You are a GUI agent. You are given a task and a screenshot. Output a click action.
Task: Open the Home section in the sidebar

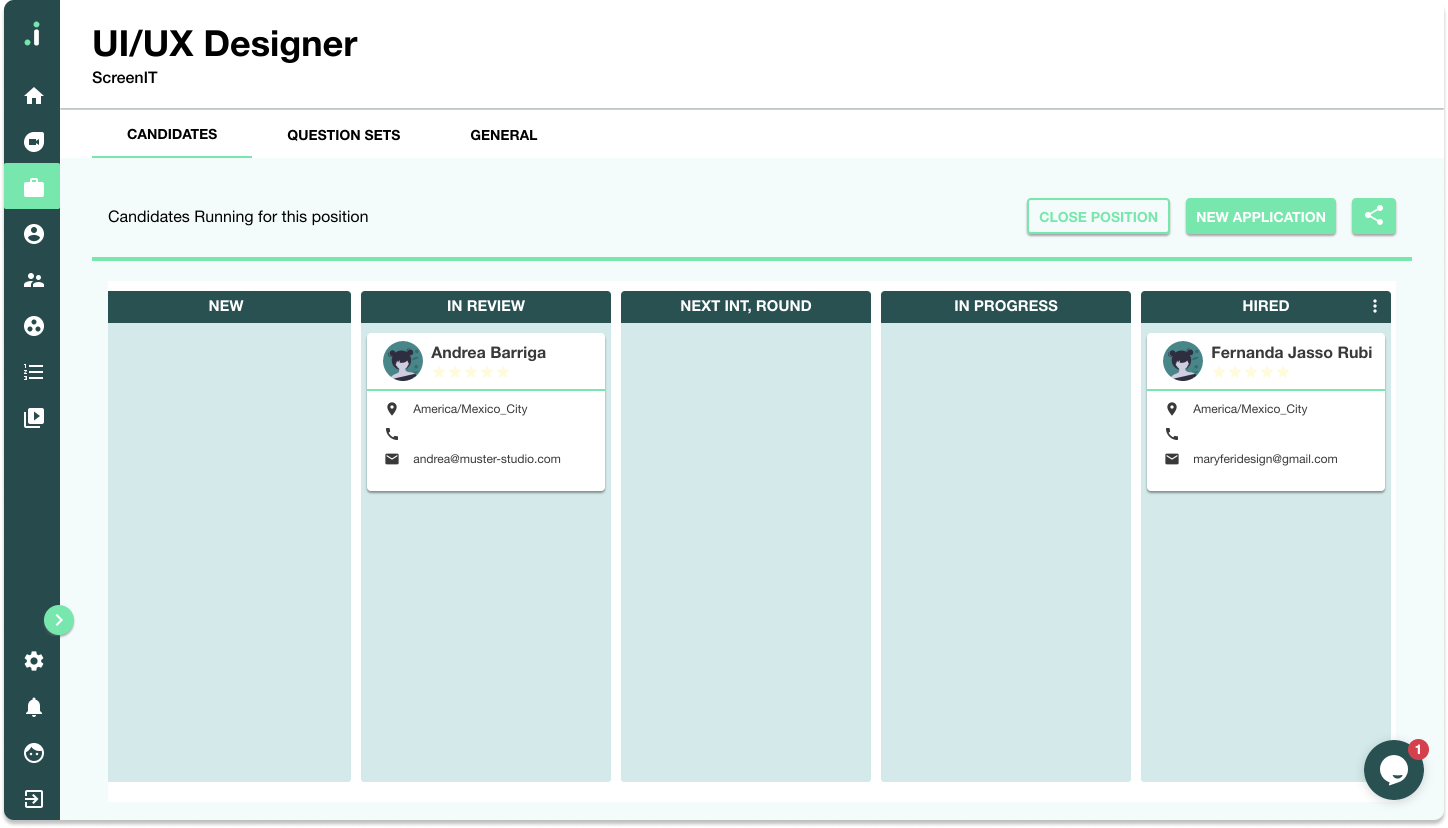33,95
